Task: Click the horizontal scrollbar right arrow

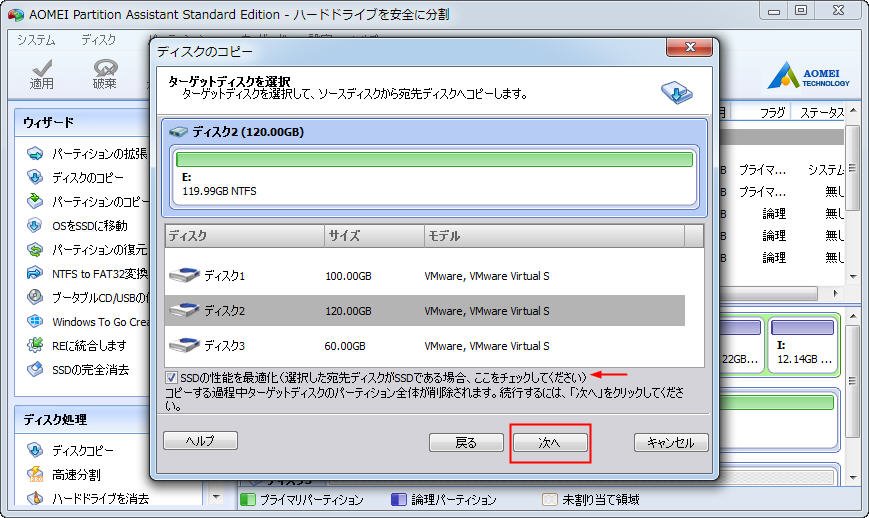Action: [835, 293]
